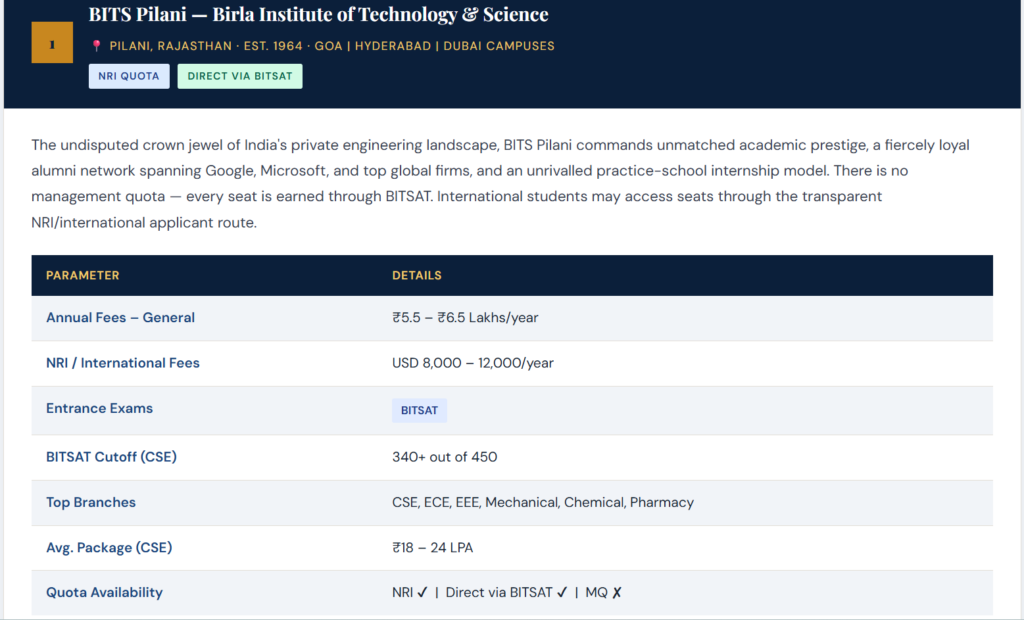
Task: Open the Annual Fees – General link
Action: [x=120, y=317]
